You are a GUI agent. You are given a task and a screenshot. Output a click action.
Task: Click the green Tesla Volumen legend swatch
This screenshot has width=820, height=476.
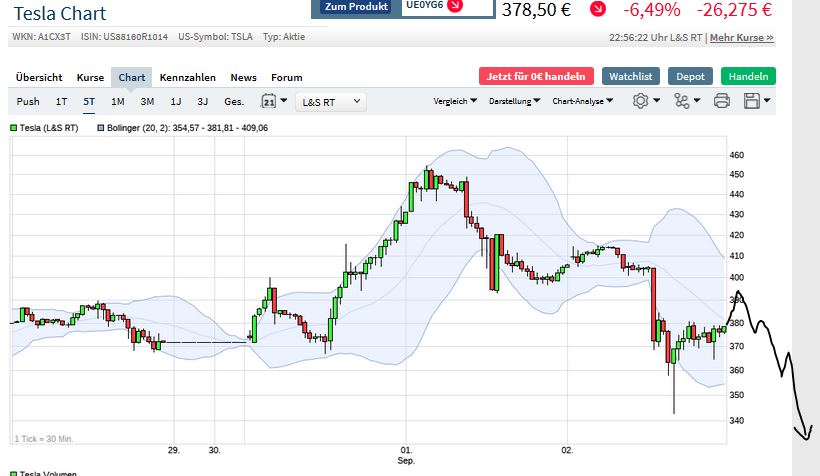[14, 473]
